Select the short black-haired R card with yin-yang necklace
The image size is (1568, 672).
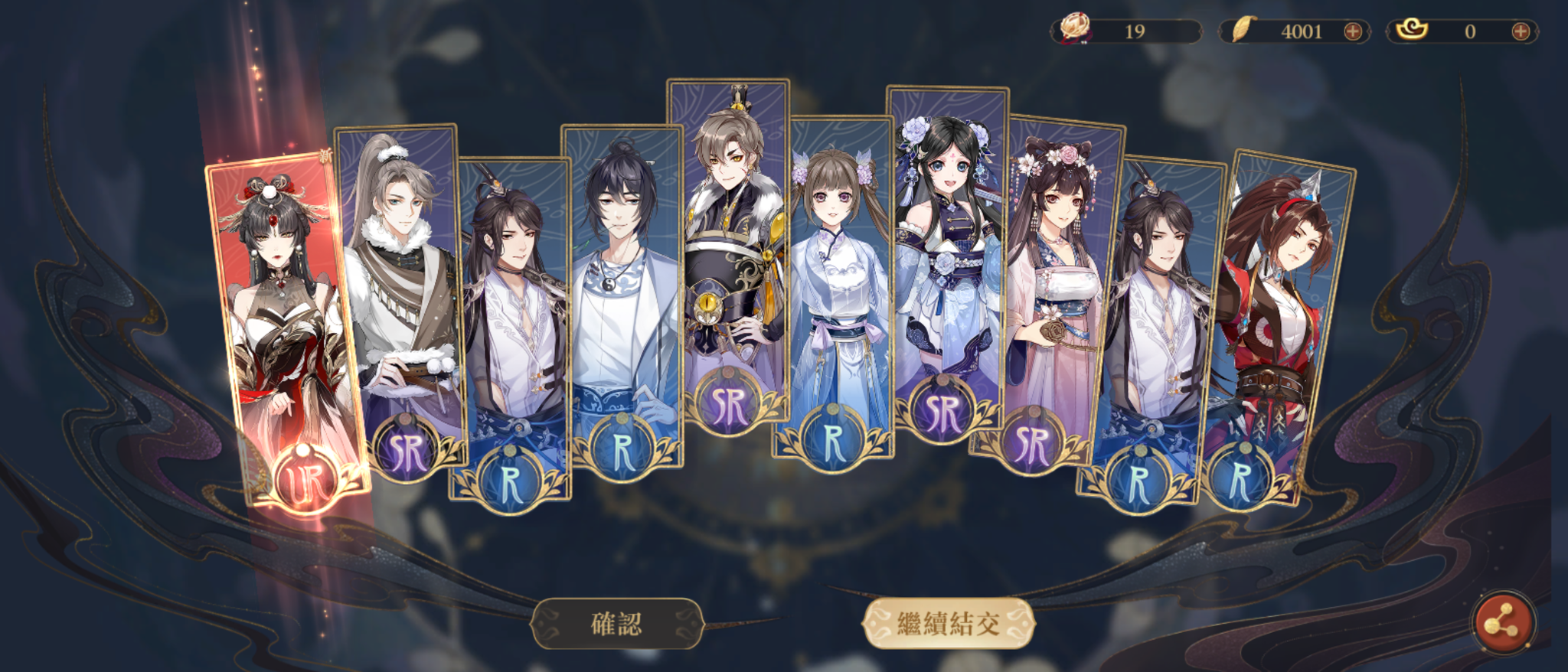[622, 301]
